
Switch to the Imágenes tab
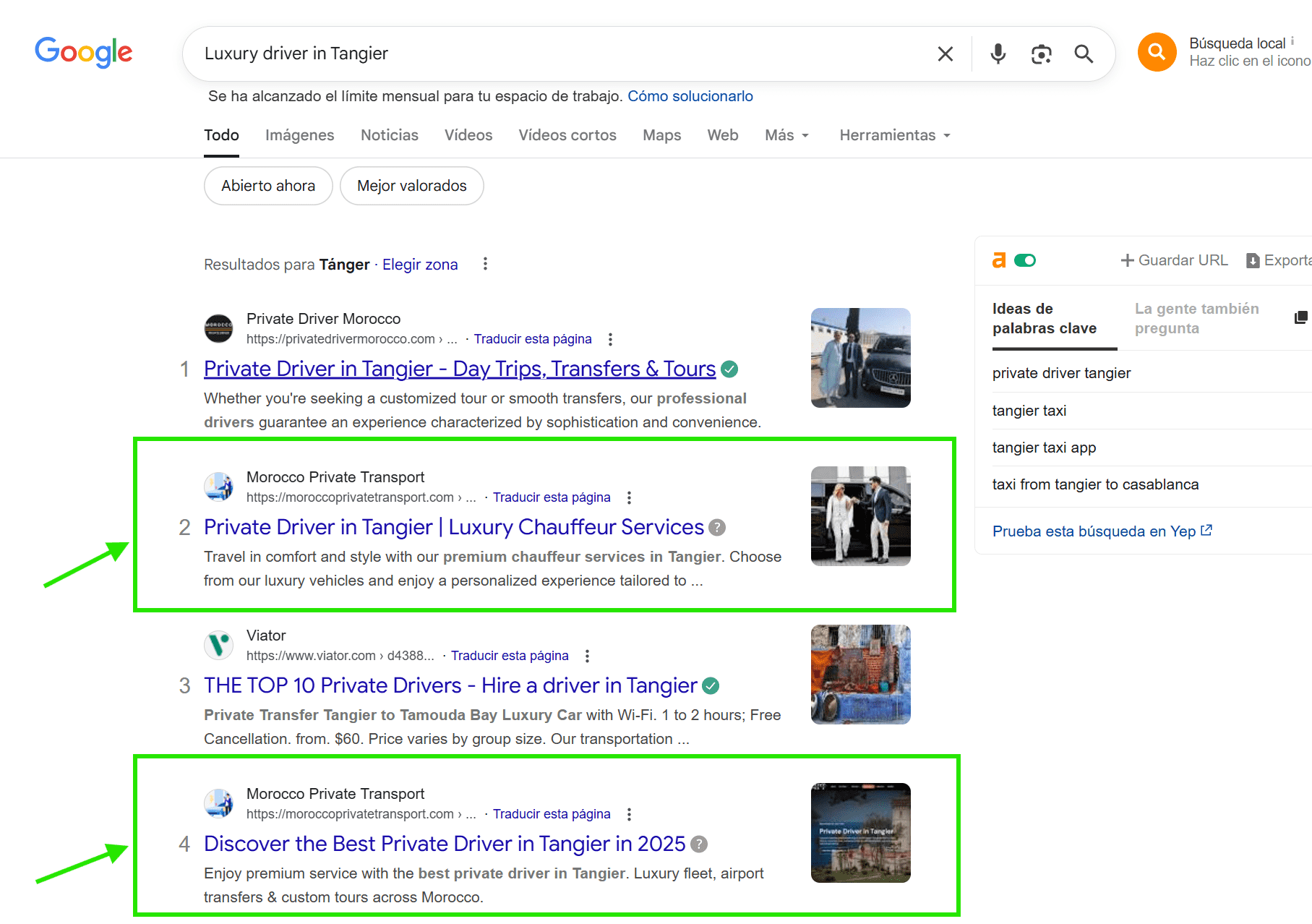(299, 135)
